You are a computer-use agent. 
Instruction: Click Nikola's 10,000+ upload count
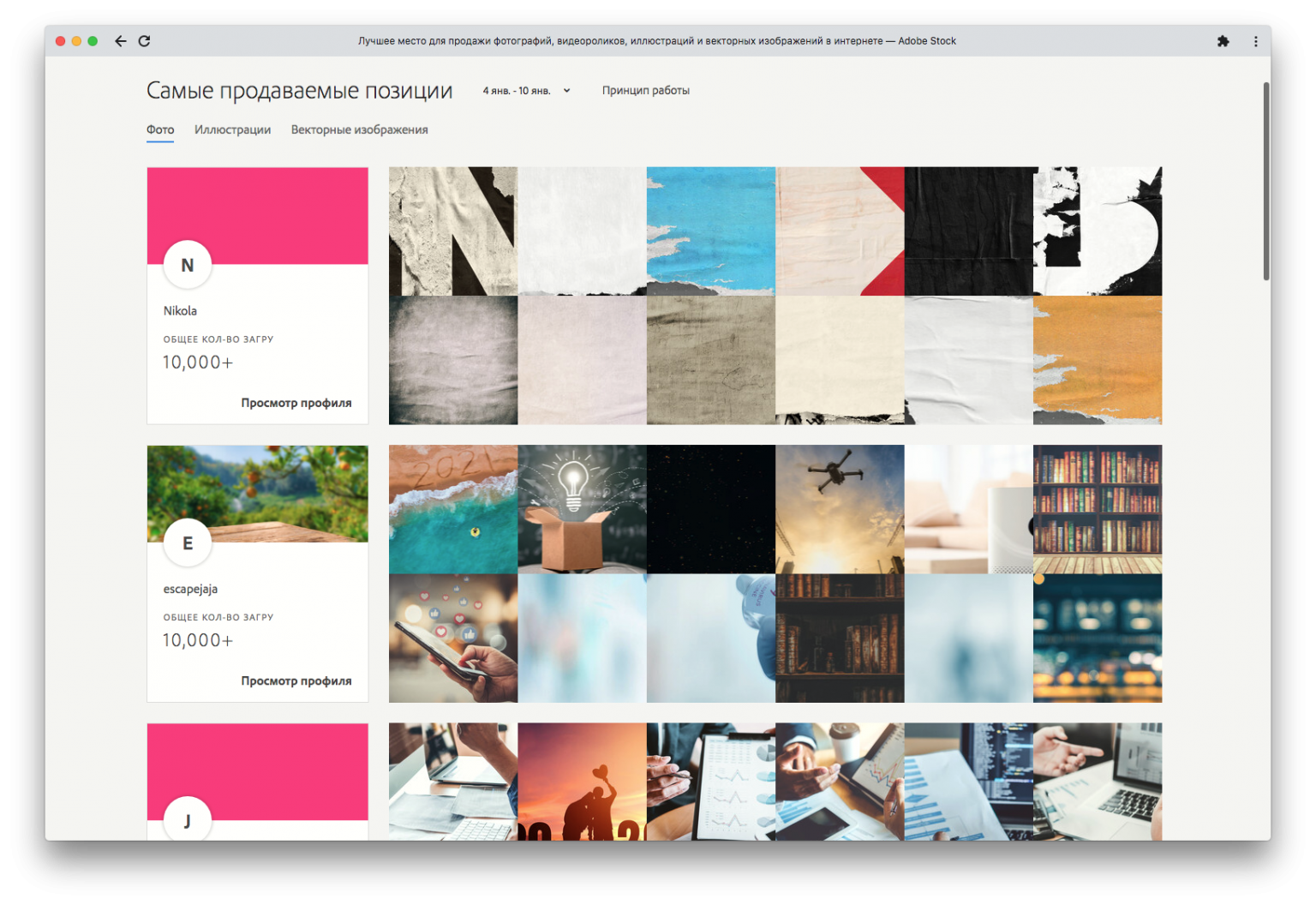197,363
